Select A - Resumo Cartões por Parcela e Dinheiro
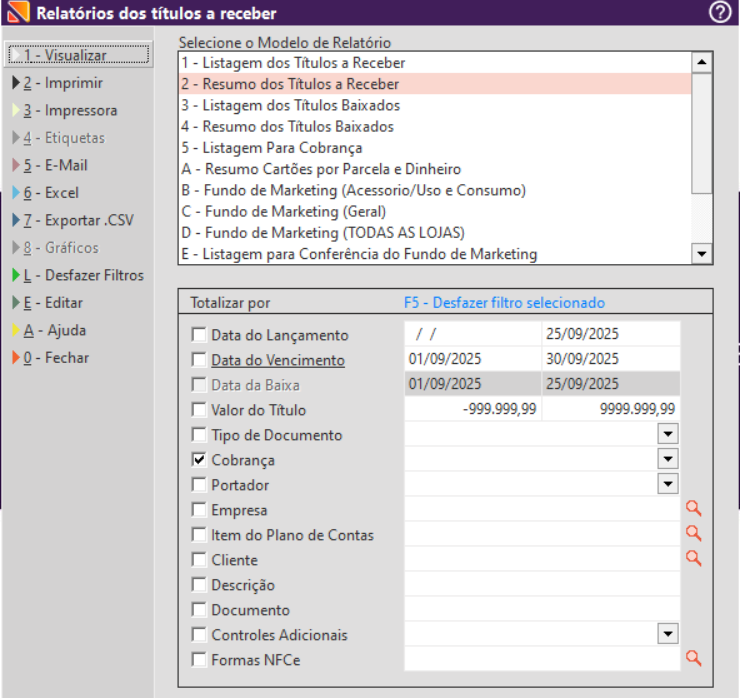Screen dimensions: 740x698 (435, 169)
